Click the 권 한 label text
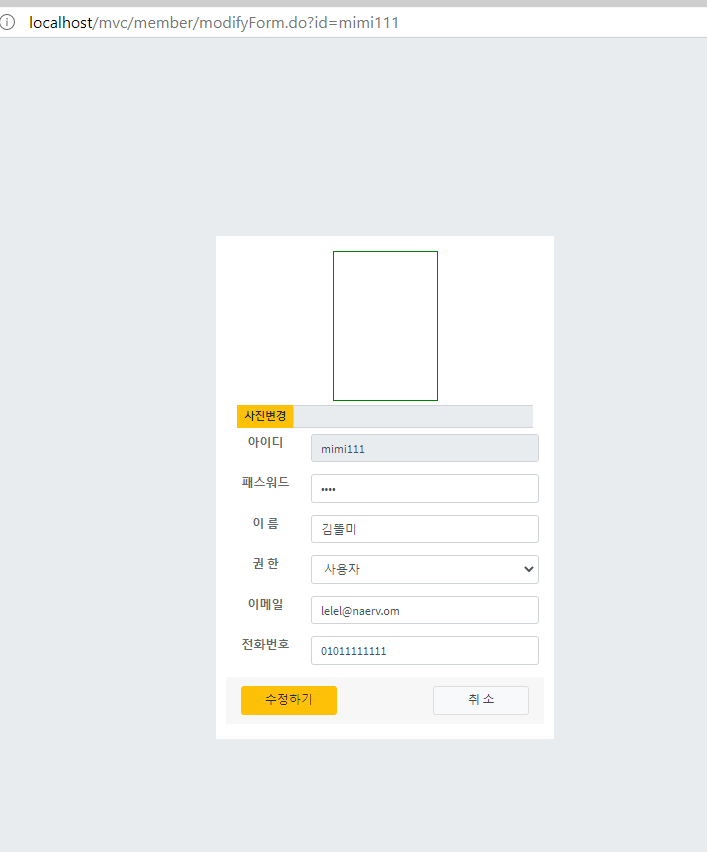This screenshot has width=707, height=852. click(x=266, y=563)
